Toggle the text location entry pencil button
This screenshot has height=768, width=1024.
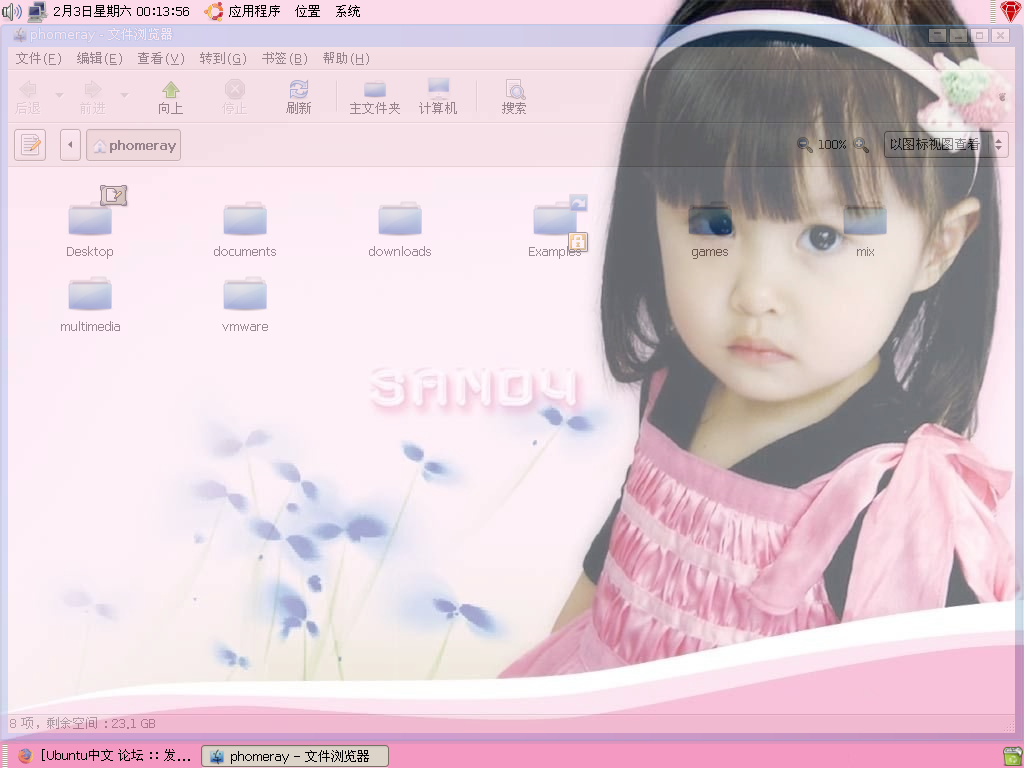[30, 144]
